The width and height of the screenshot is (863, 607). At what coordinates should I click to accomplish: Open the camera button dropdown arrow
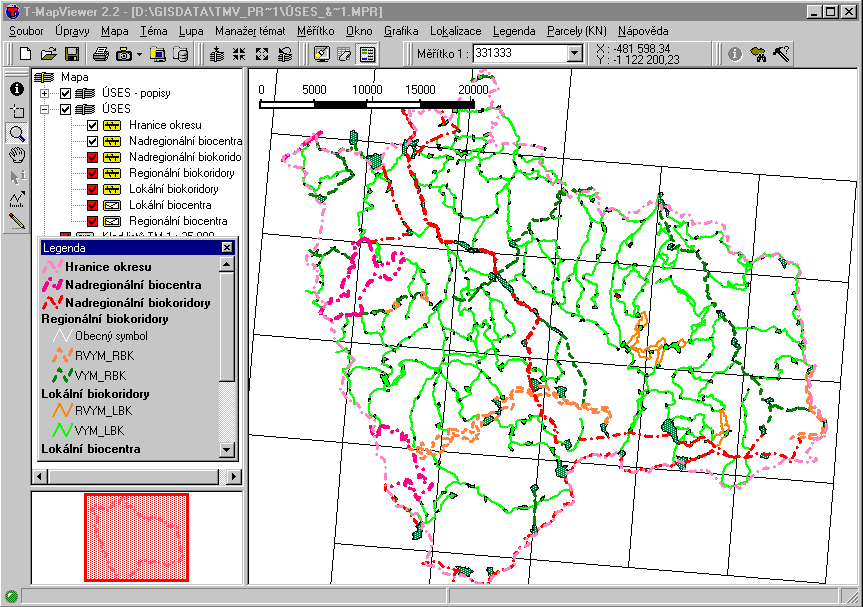(x=139, y=54)
